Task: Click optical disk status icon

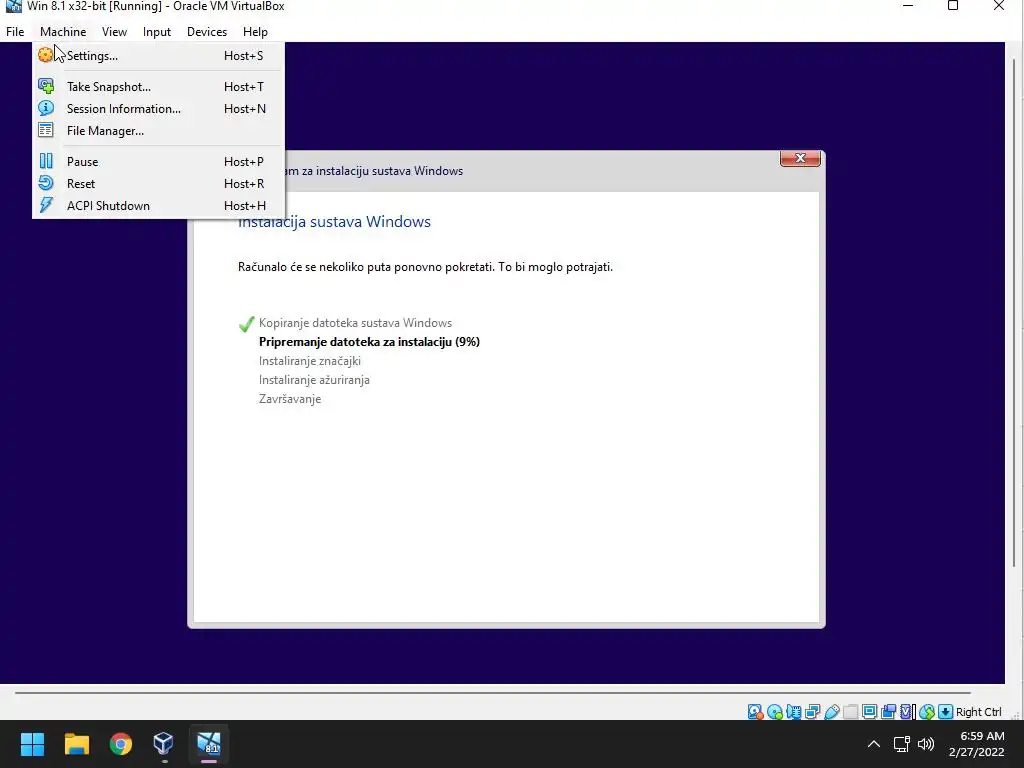Action: pyautogui.click(x=775, y=712)
